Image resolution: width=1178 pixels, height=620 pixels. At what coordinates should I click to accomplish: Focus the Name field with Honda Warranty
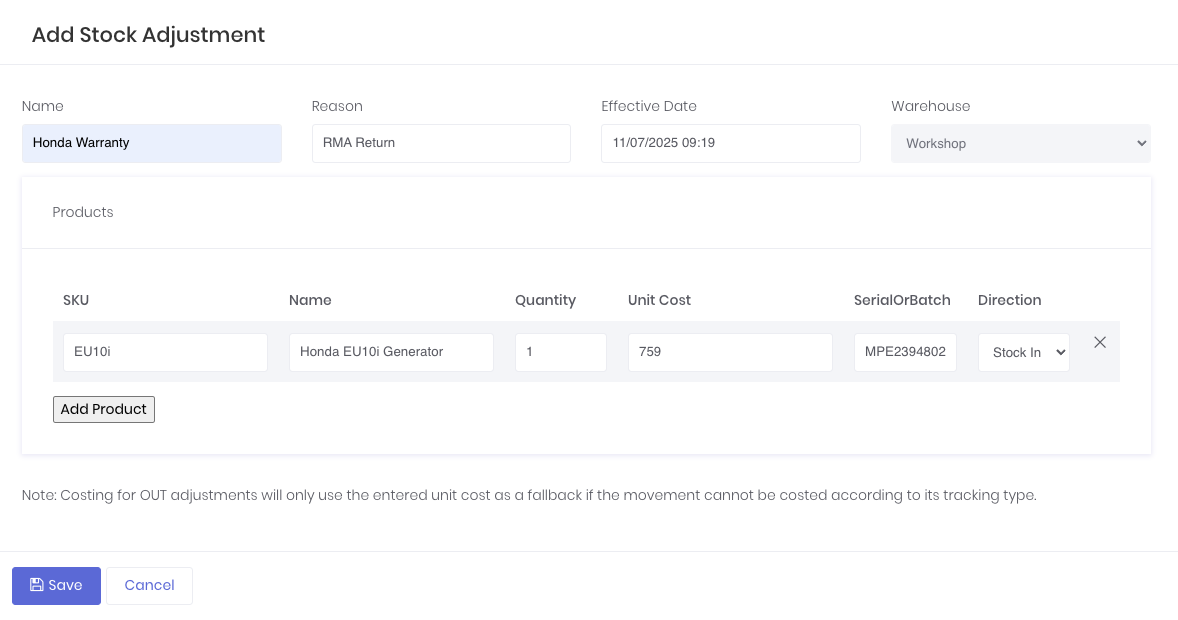(x=152, y=143)
